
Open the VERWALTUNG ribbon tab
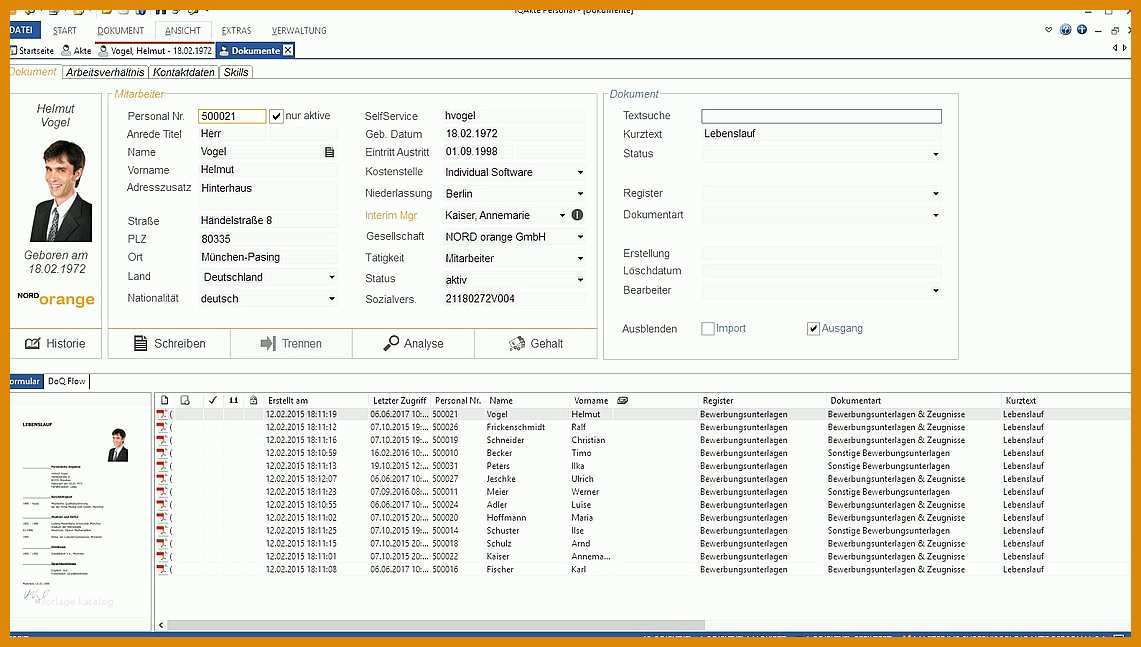click(x=299, y=31)
